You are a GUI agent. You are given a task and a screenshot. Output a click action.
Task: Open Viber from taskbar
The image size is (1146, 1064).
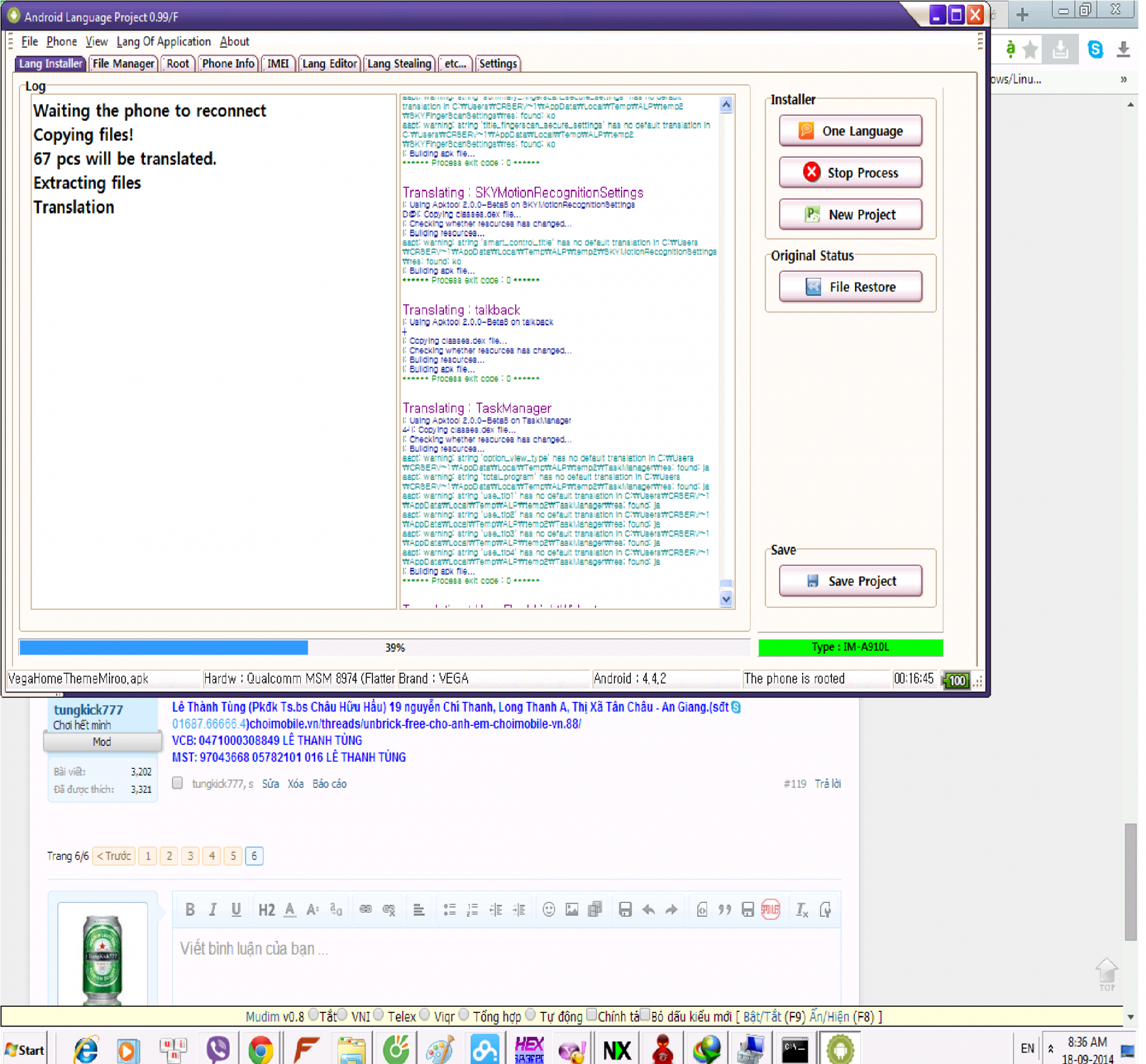[218, 1050]
